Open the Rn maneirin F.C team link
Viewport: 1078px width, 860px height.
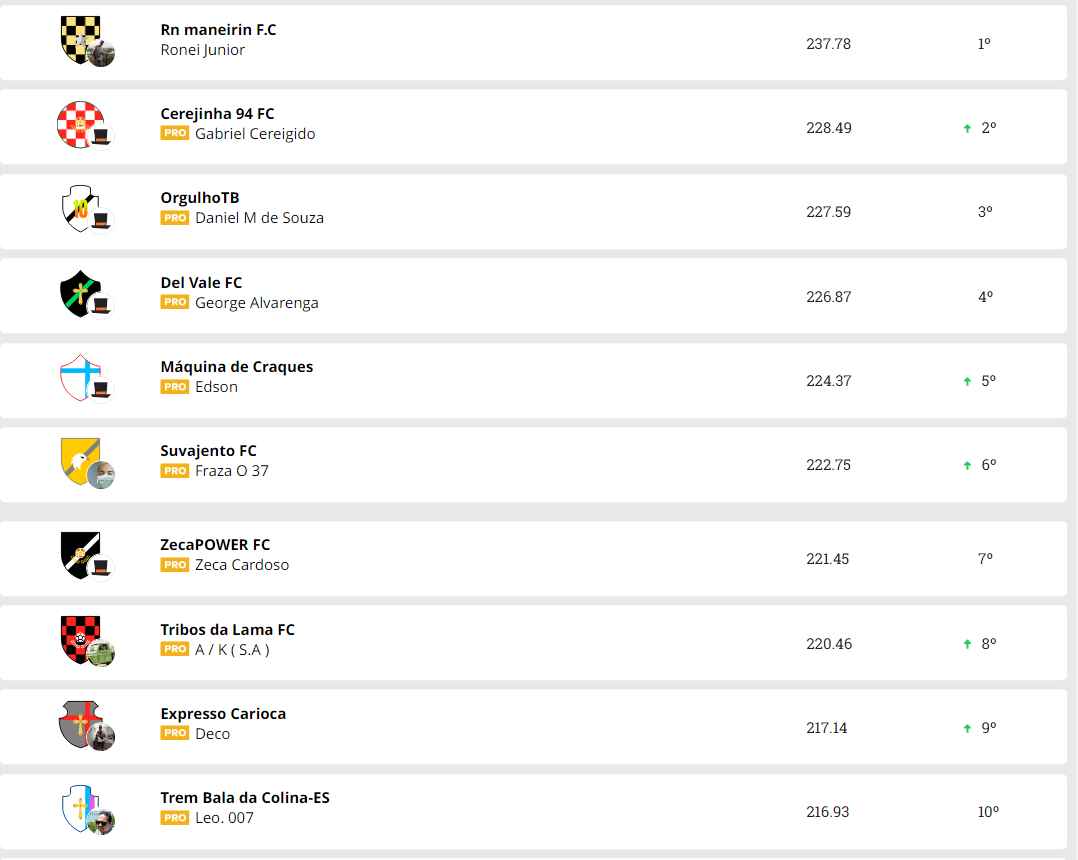click(x=218, y=30)
